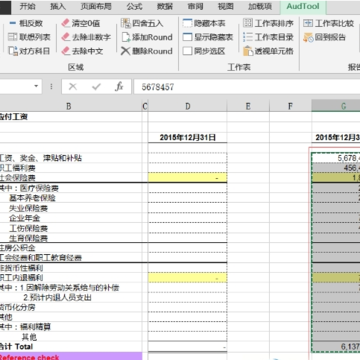Click the 失业保险费 row label

pyautogui.click(x=28, y=208)
